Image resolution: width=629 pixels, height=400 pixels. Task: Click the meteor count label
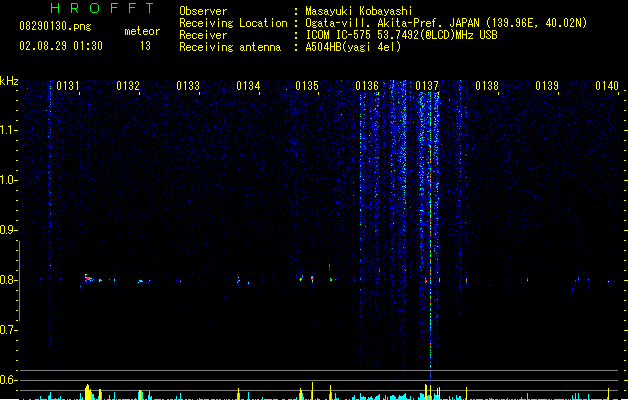click(x=142, y=31)
